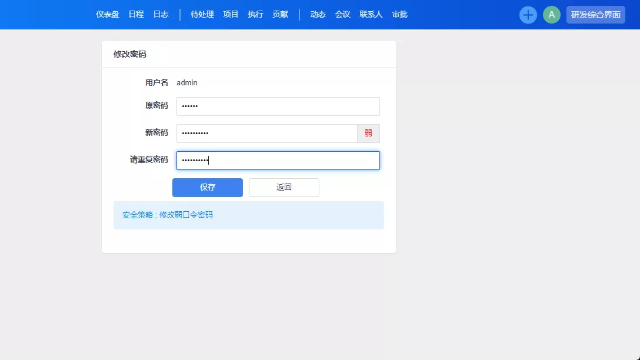Click the 修改密码 panel heading
This screenshot has width=640, height=360.
[x=130, y=54]
